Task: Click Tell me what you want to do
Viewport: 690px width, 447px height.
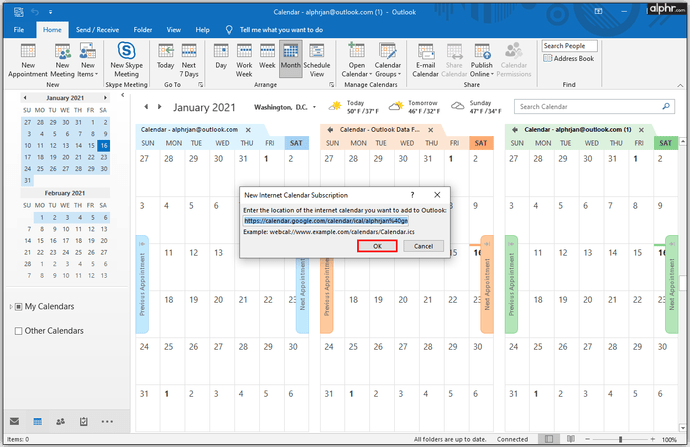Action: 281,30
